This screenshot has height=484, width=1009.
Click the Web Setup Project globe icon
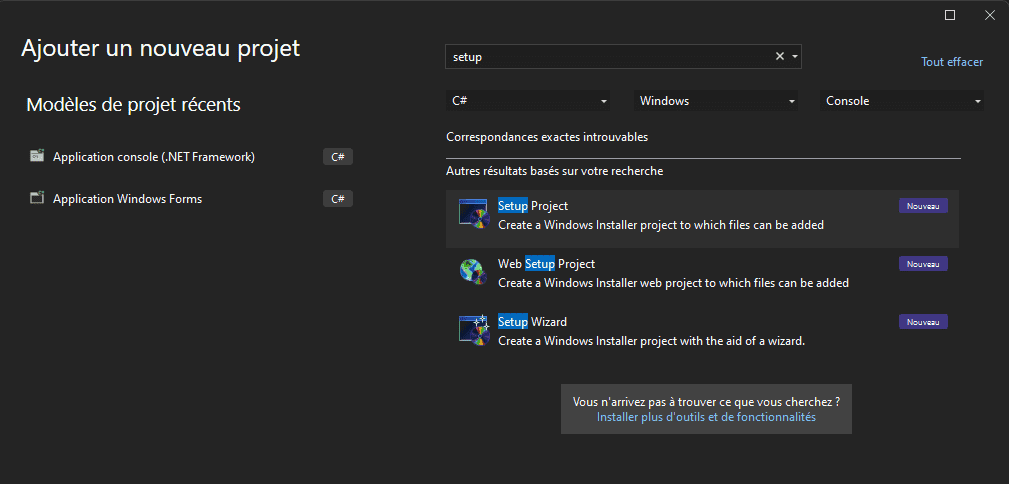pos(474,272)
